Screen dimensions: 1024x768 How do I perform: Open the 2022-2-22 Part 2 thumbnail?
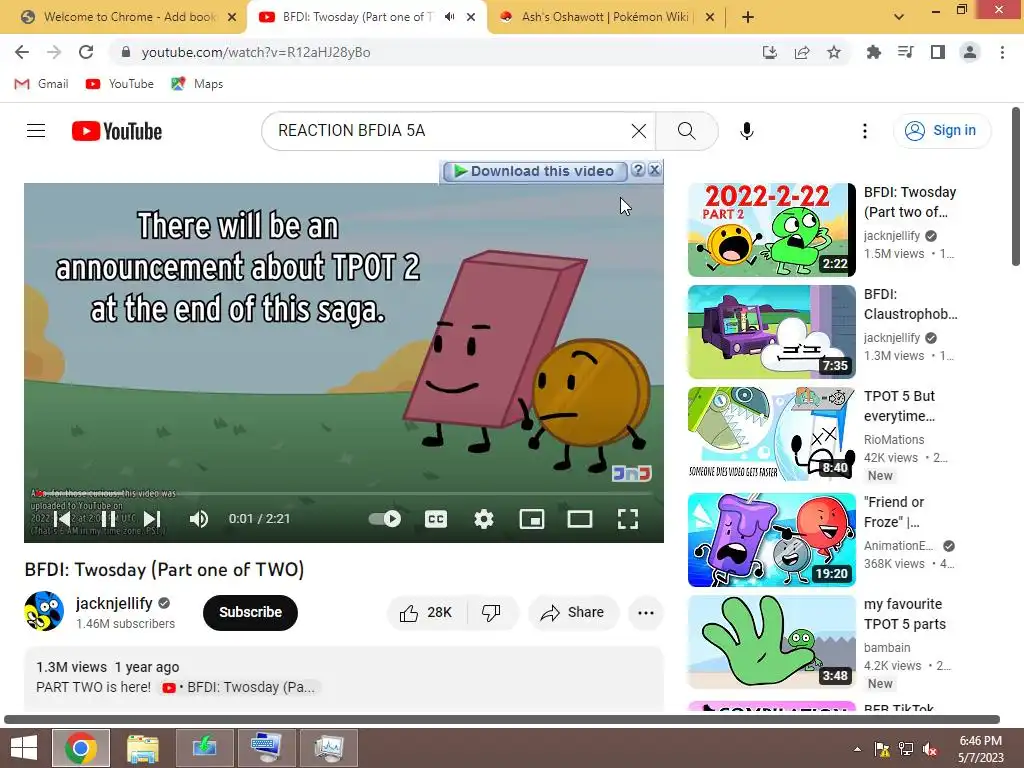click(x=771, y=230)
